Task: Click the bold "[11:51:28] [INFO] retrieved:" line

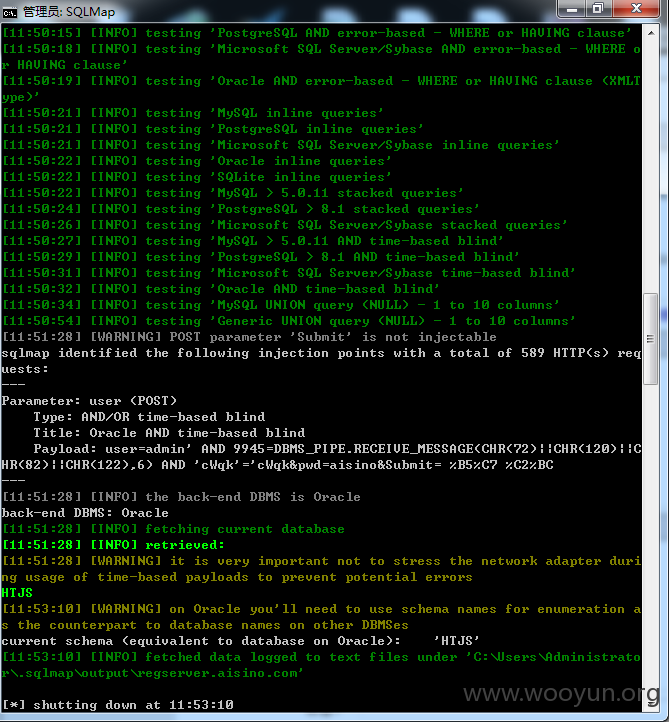Action: point(113,545)
